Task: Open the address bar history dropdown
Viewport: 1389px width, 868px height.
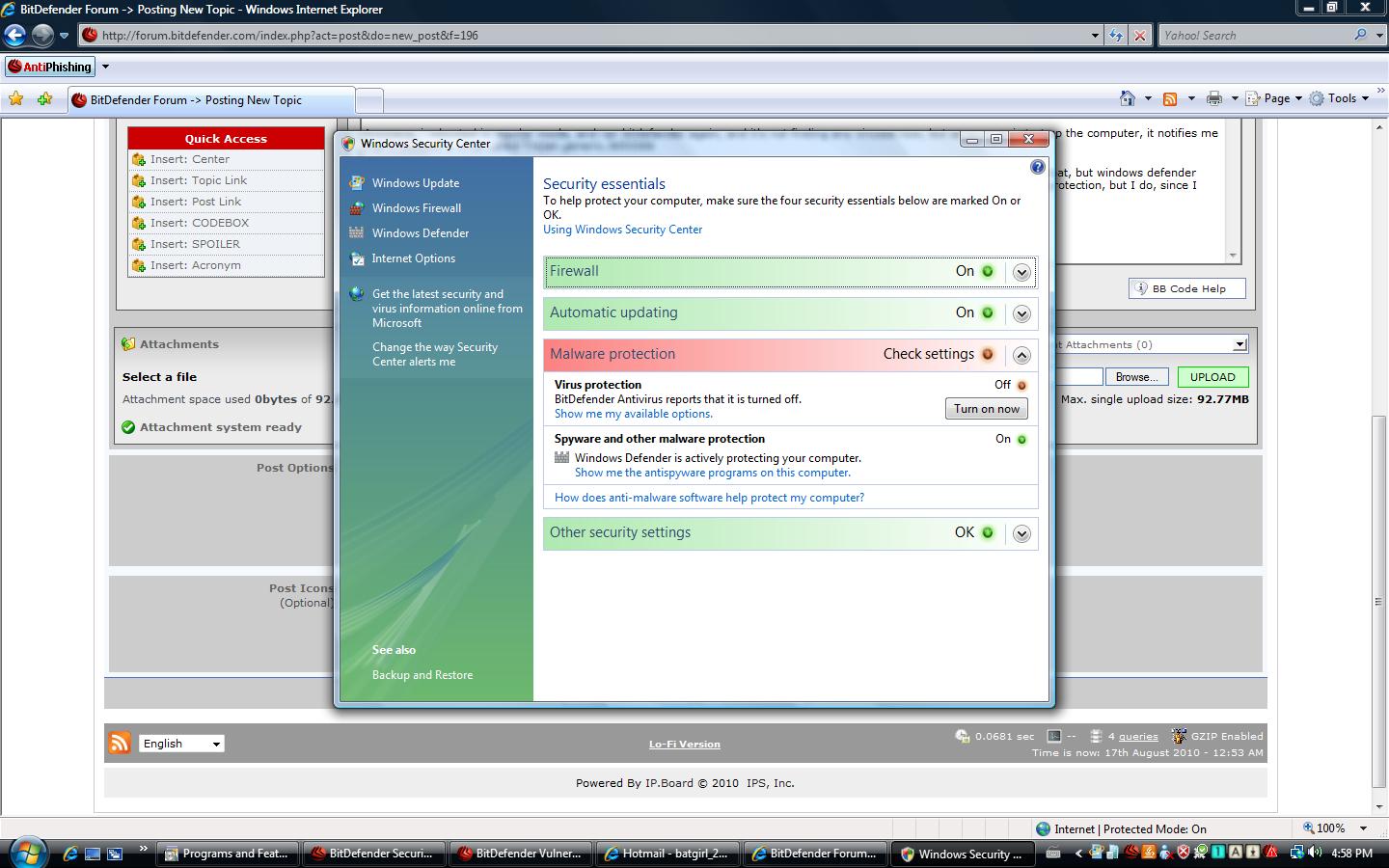Action: (x=1095, y=36)
